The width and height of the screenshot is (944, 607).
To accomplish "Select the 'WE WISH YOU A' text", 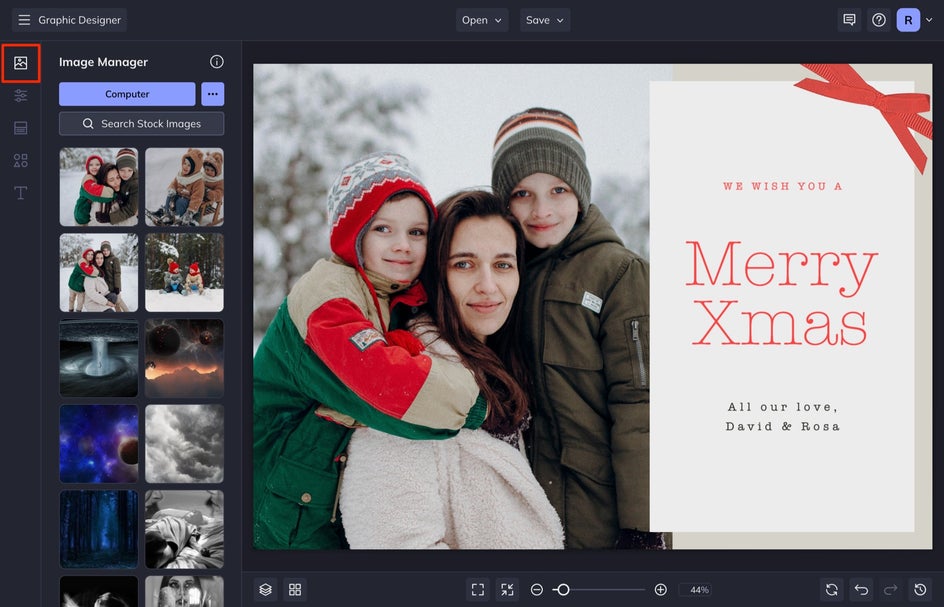I will (782, 187).
